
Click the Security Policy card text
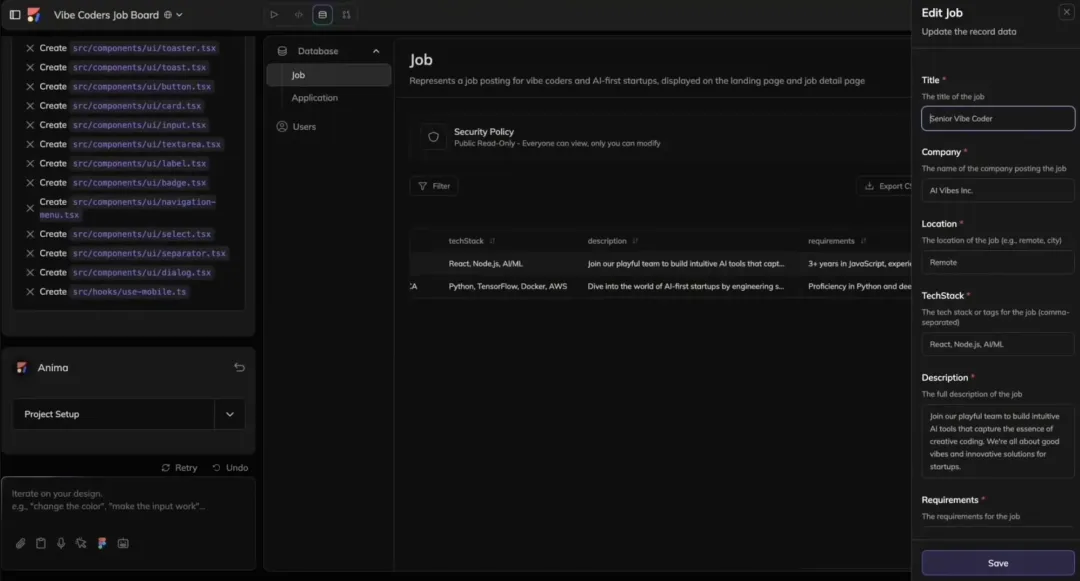pos(557,137)
